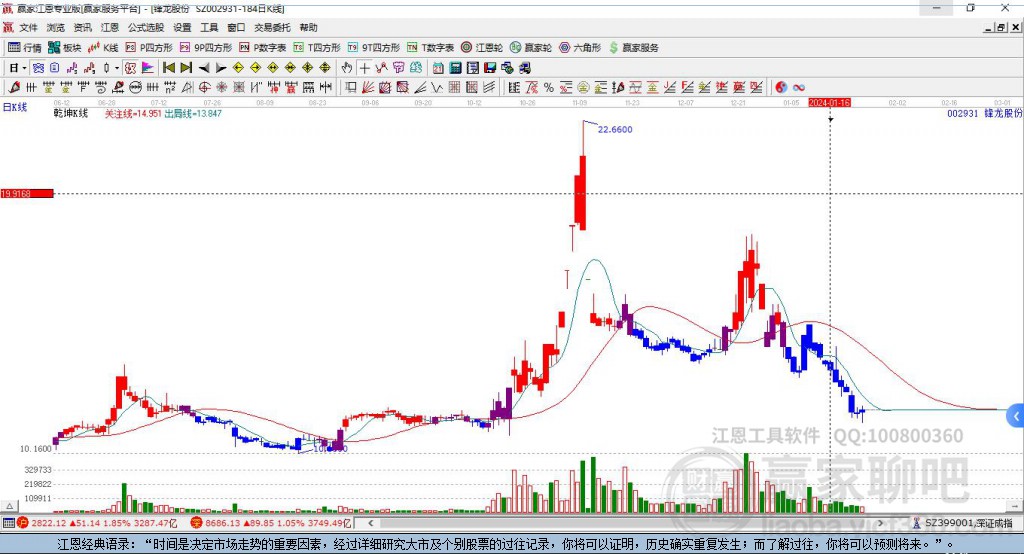
Task: Click the 10.1600 low price axis label
Action: (35, 449)
